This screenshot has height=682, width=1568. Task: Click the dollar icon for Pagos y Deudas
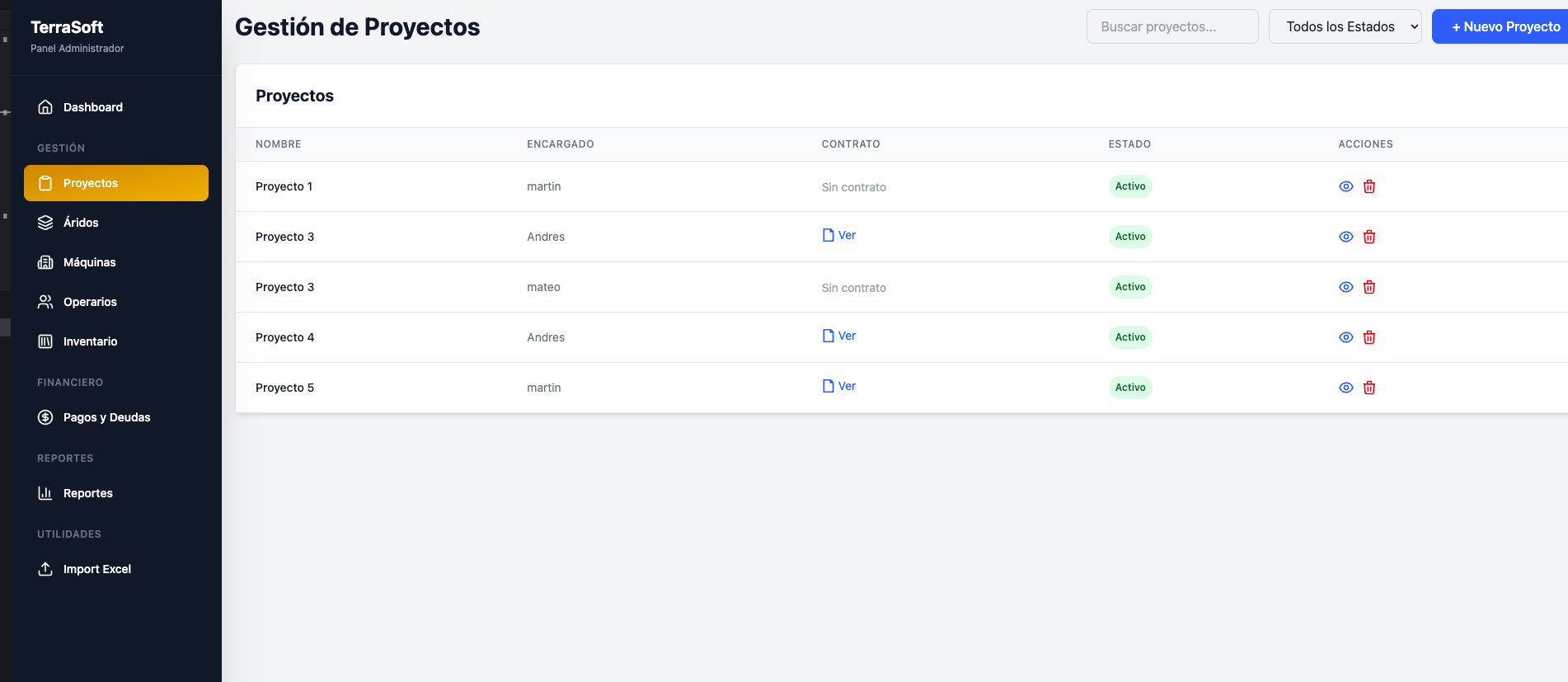pos(45,417)
